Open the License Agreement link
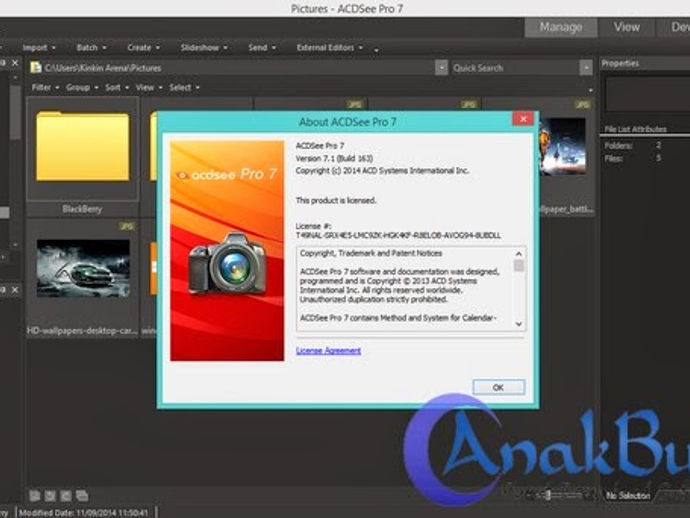690x518 pixels. 328,351
